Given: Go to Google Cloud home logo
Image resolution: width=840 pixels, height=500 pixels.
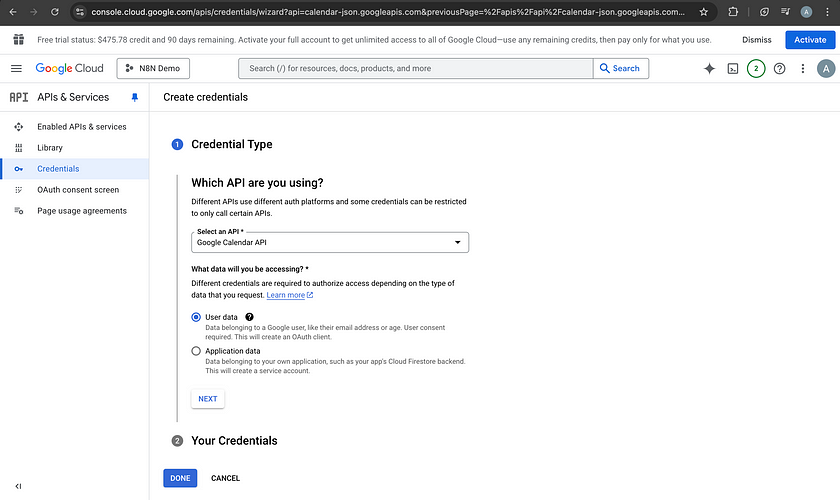Looking at the screenshot, I should tap(70, 69).
